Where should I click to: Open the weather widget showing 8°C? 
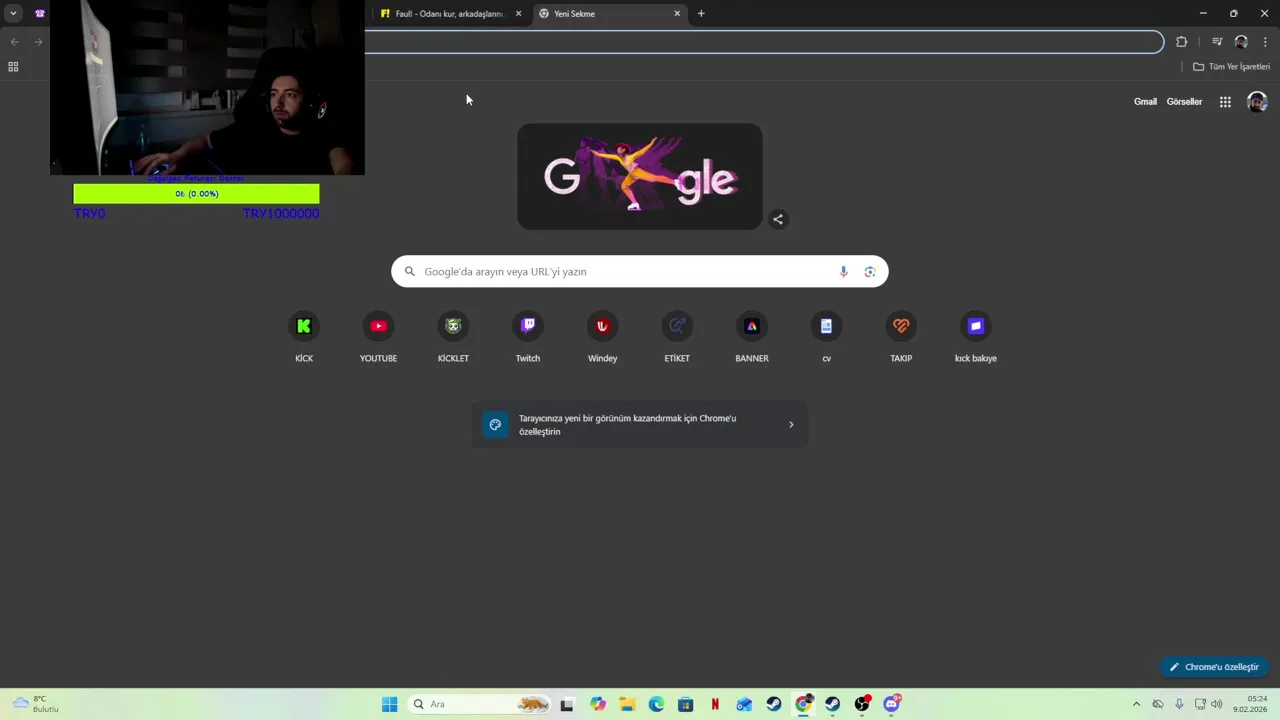(36, 704)
